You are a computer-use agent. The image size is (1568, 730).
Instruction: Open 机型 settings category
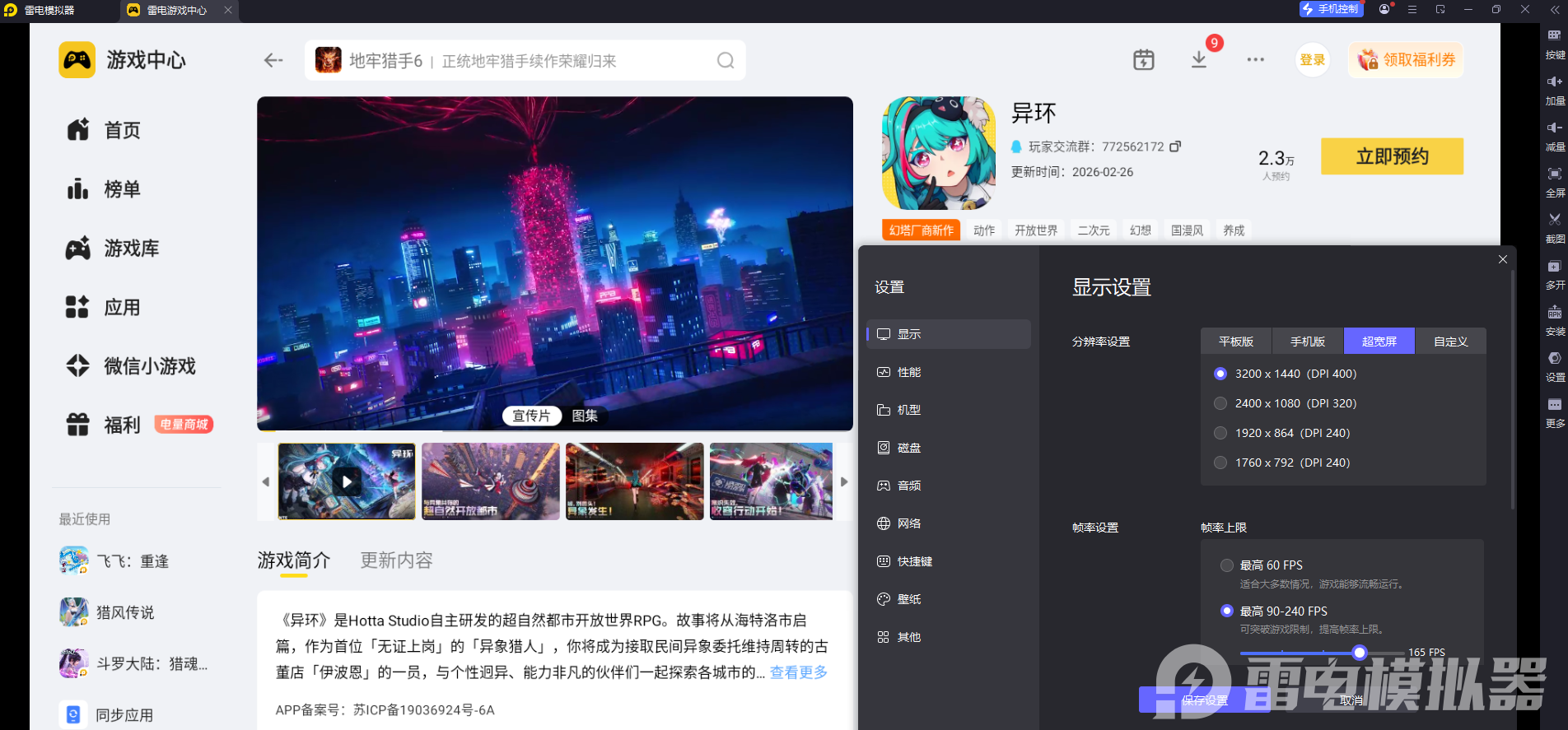[x=949, y=410]
